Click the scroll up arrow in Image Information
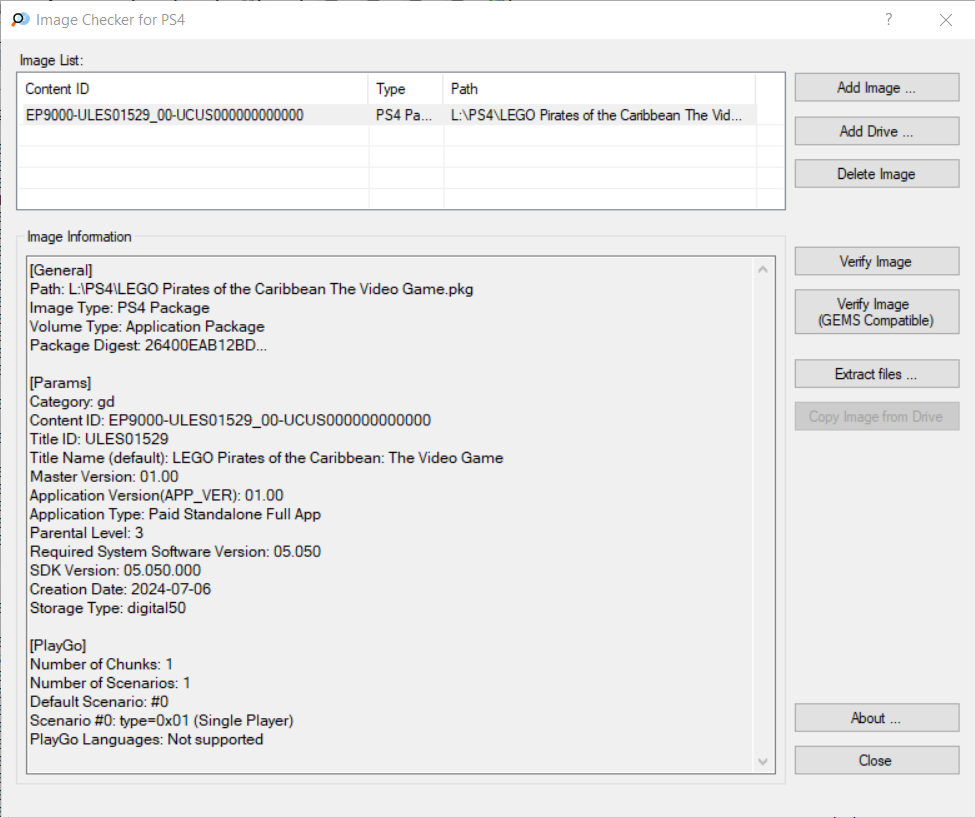Viewport: 975px width, 818px height. (x=763, y=269)
